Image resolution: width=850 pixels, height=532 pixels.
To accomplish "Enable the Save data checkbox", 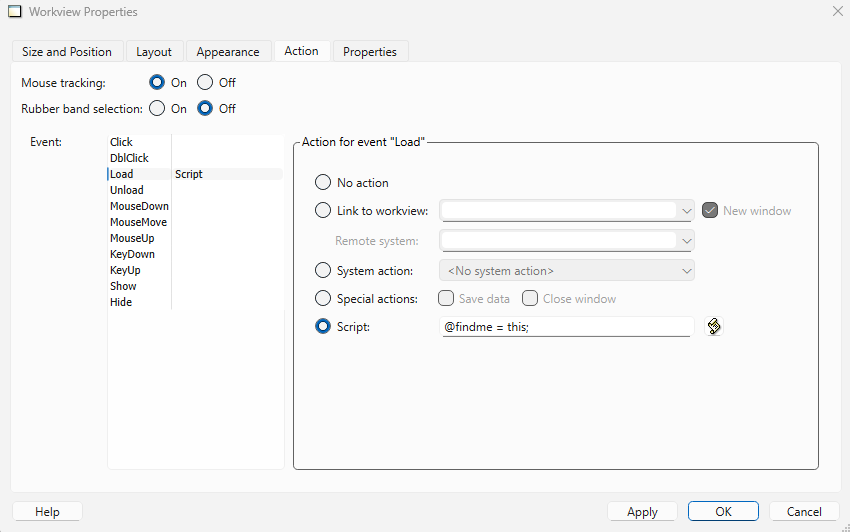I will point(447,299).
